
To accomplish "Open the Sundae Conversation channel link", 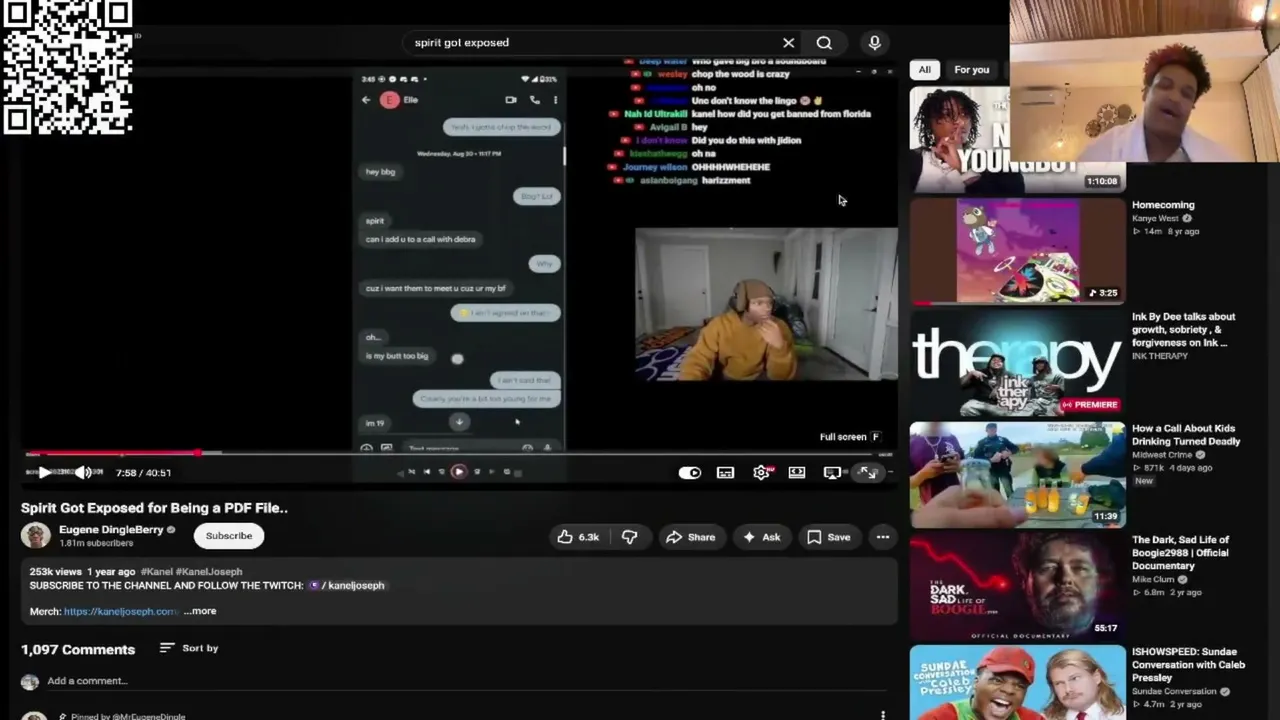I will [1174, 691].
